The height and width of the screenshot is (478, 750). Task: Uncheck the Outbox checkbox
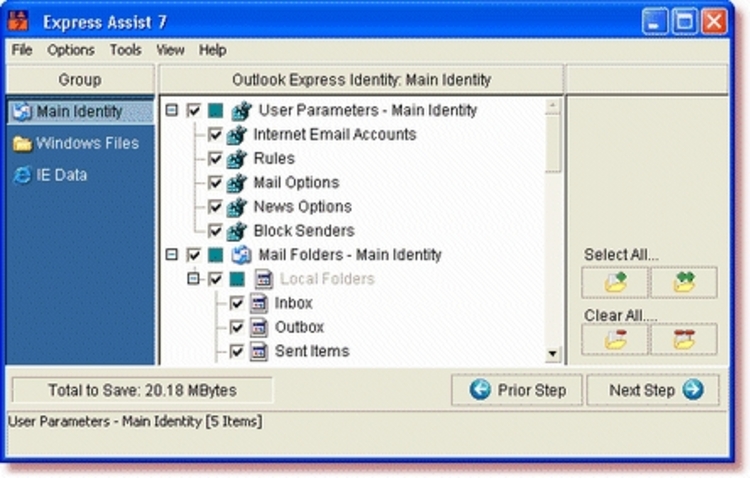point(237,327)
